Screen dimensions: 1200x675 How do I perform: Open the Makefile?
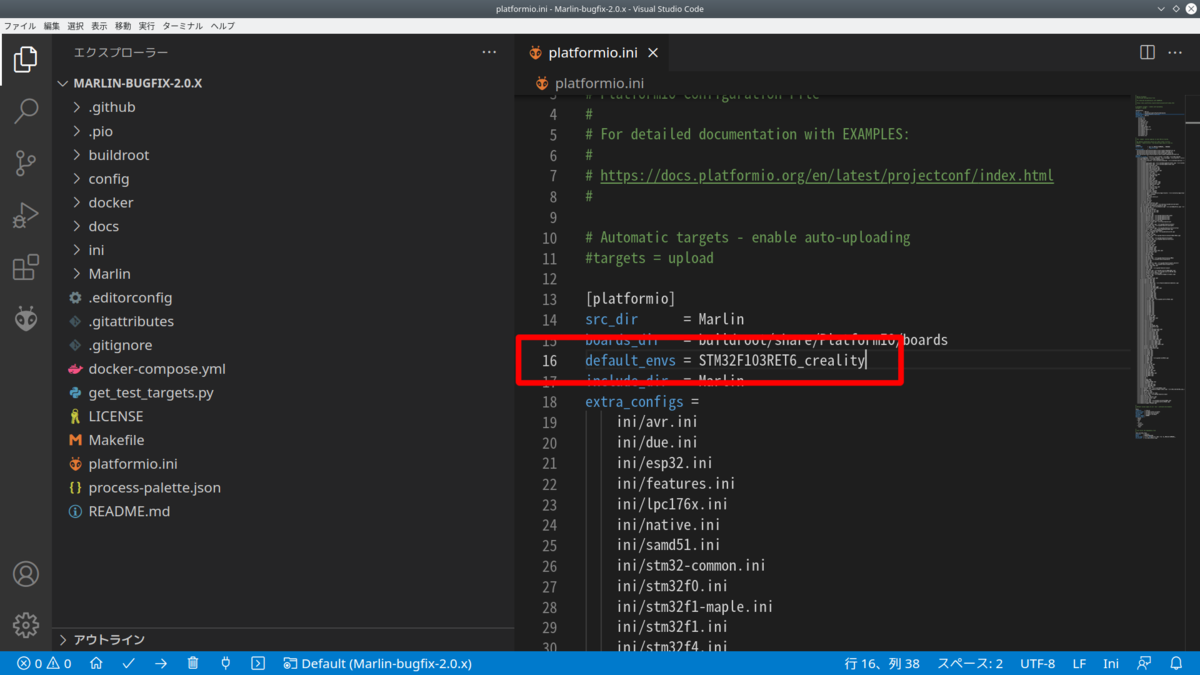coord(283,440)
